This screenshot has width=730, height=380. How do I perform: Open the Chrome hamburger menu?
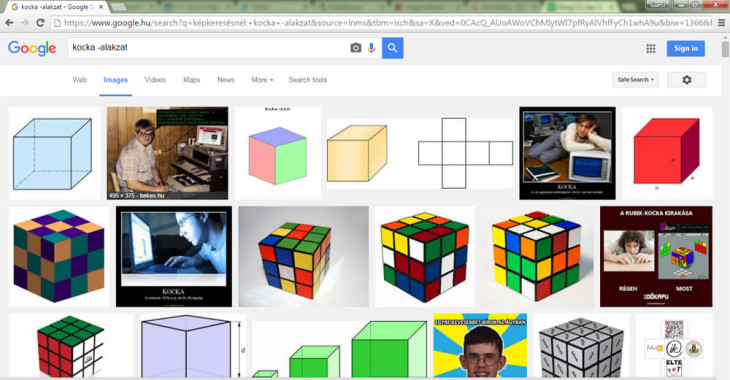click(722, 23)
